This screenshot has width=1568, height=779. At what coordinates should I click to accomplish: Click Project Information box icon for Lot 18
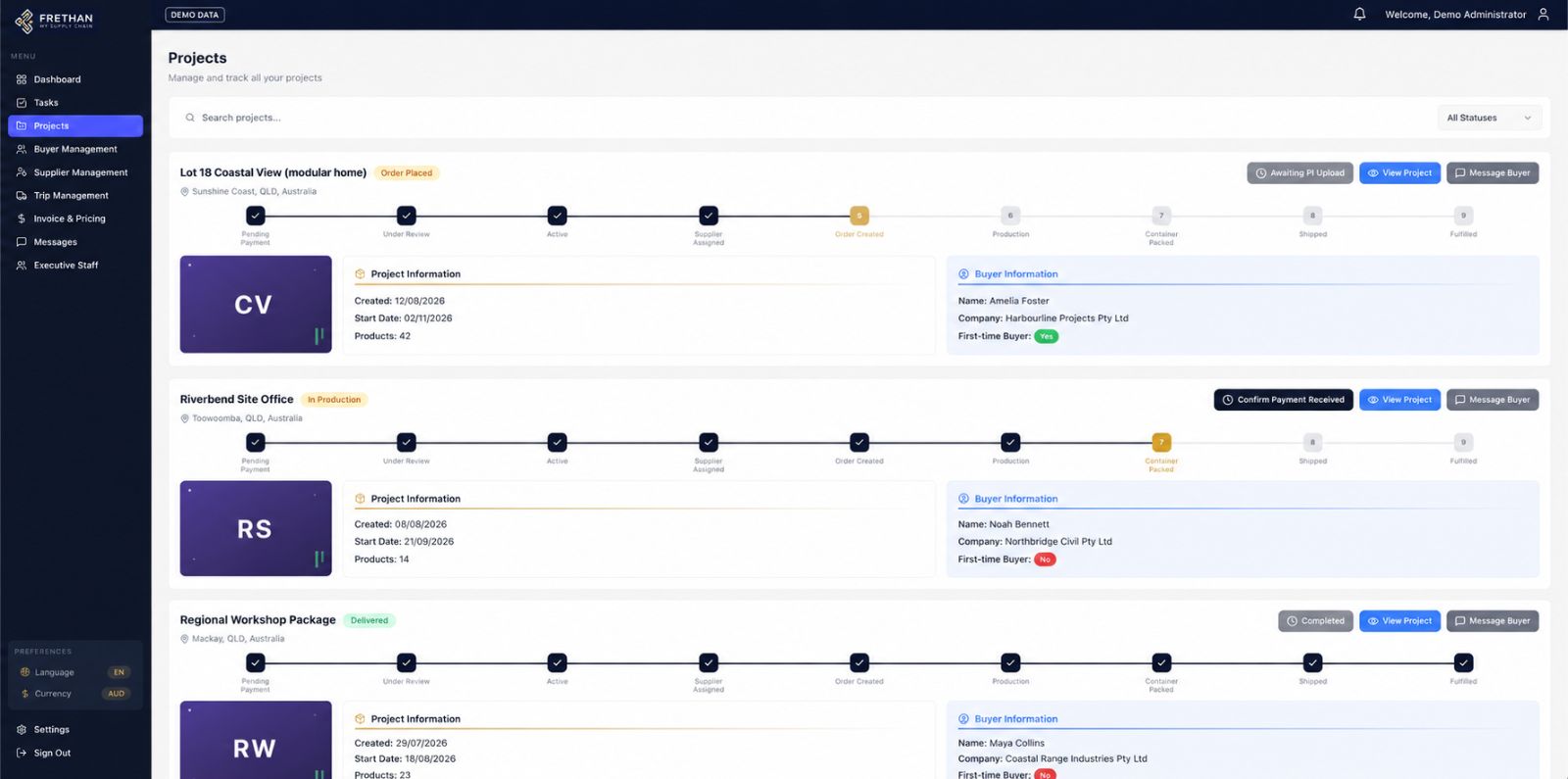coord(360,274)
